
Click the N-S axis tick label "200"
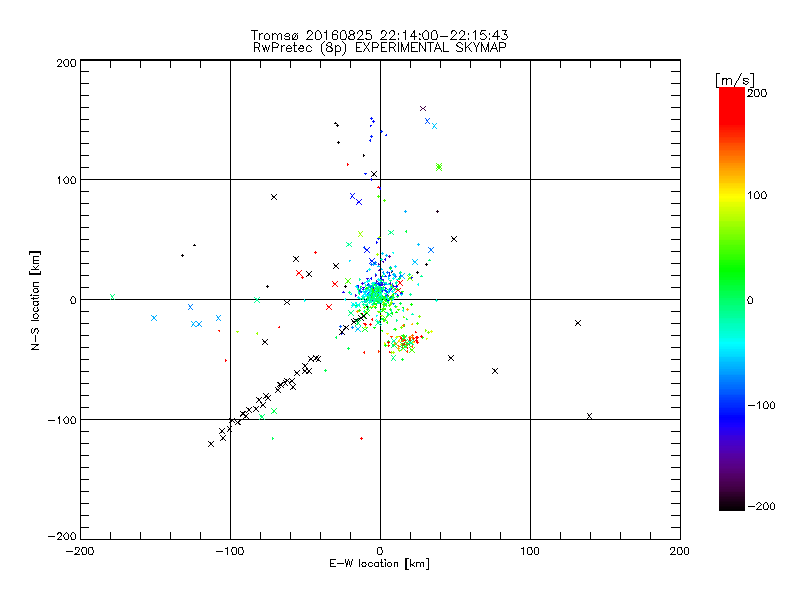point(66,64)
